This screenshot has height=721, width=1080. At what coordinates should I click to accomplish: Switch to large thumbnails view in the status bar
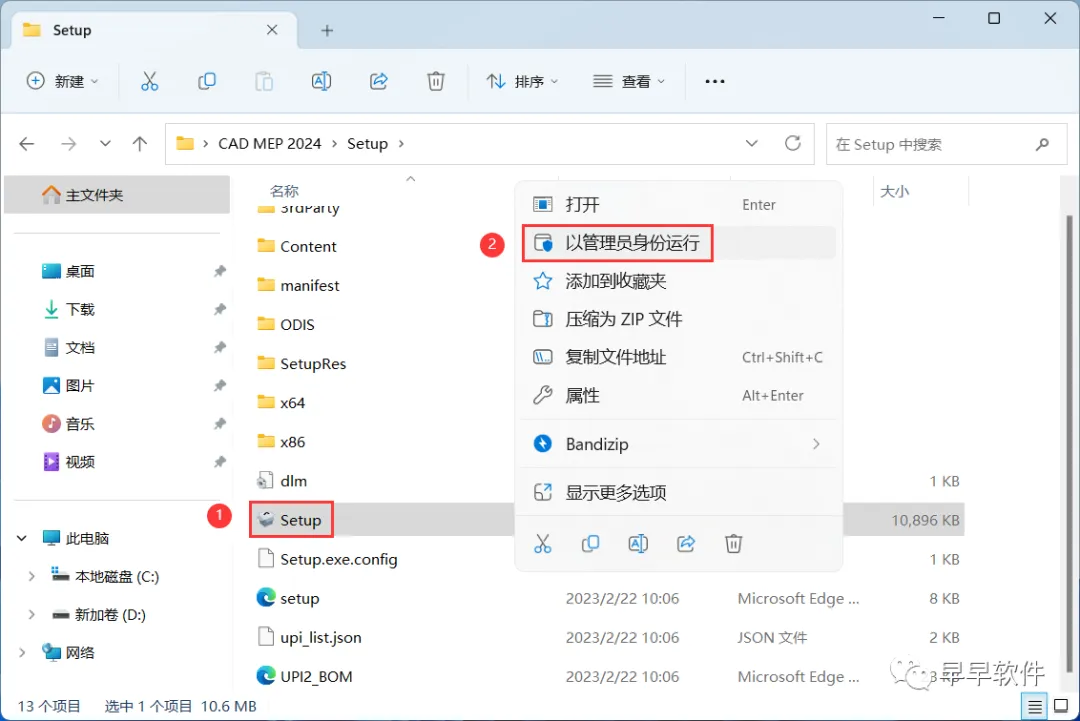point(1061,707)
